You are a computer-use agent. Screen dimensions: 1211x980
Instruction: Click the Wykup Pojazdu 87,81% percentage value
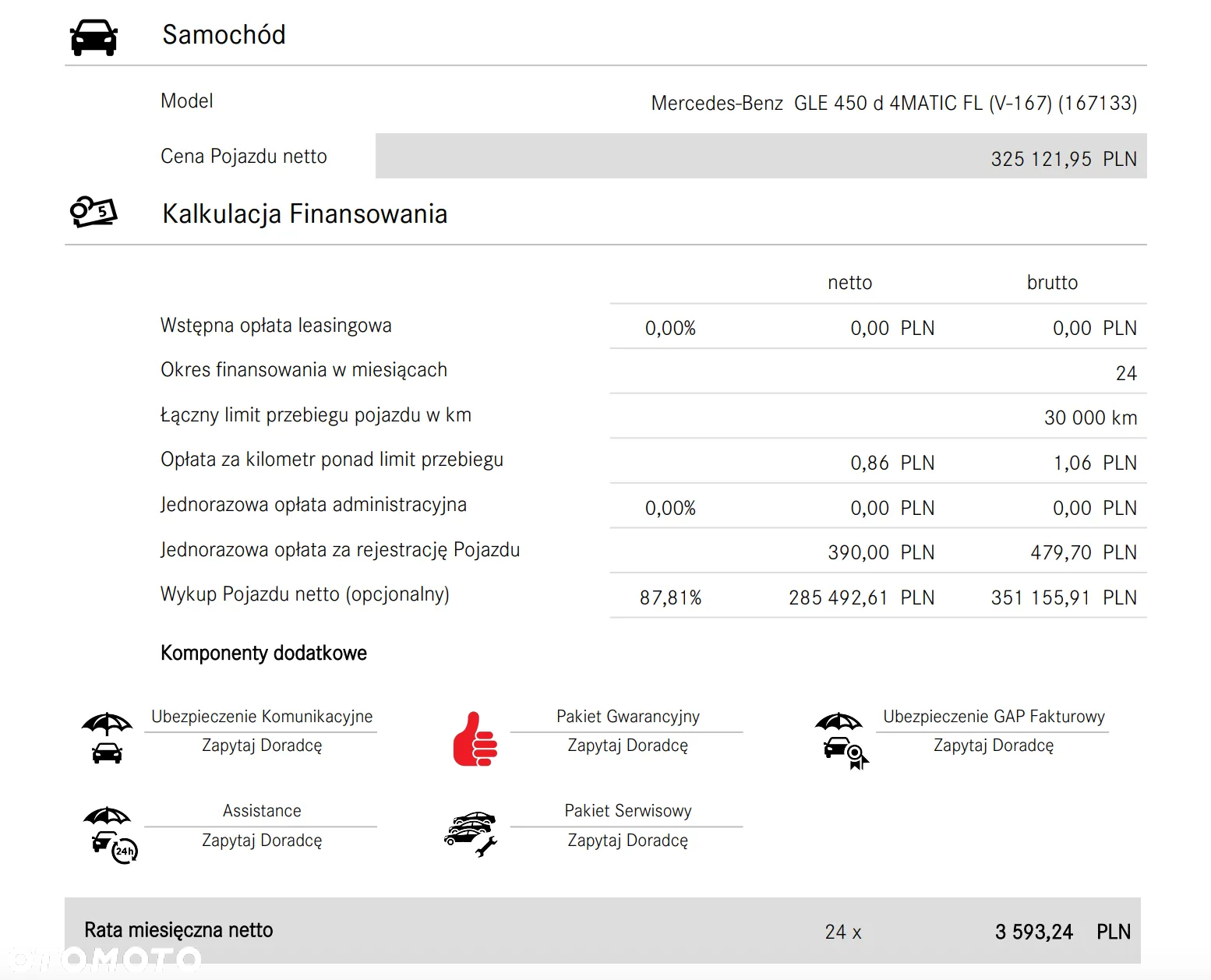[x=670, y=598]
